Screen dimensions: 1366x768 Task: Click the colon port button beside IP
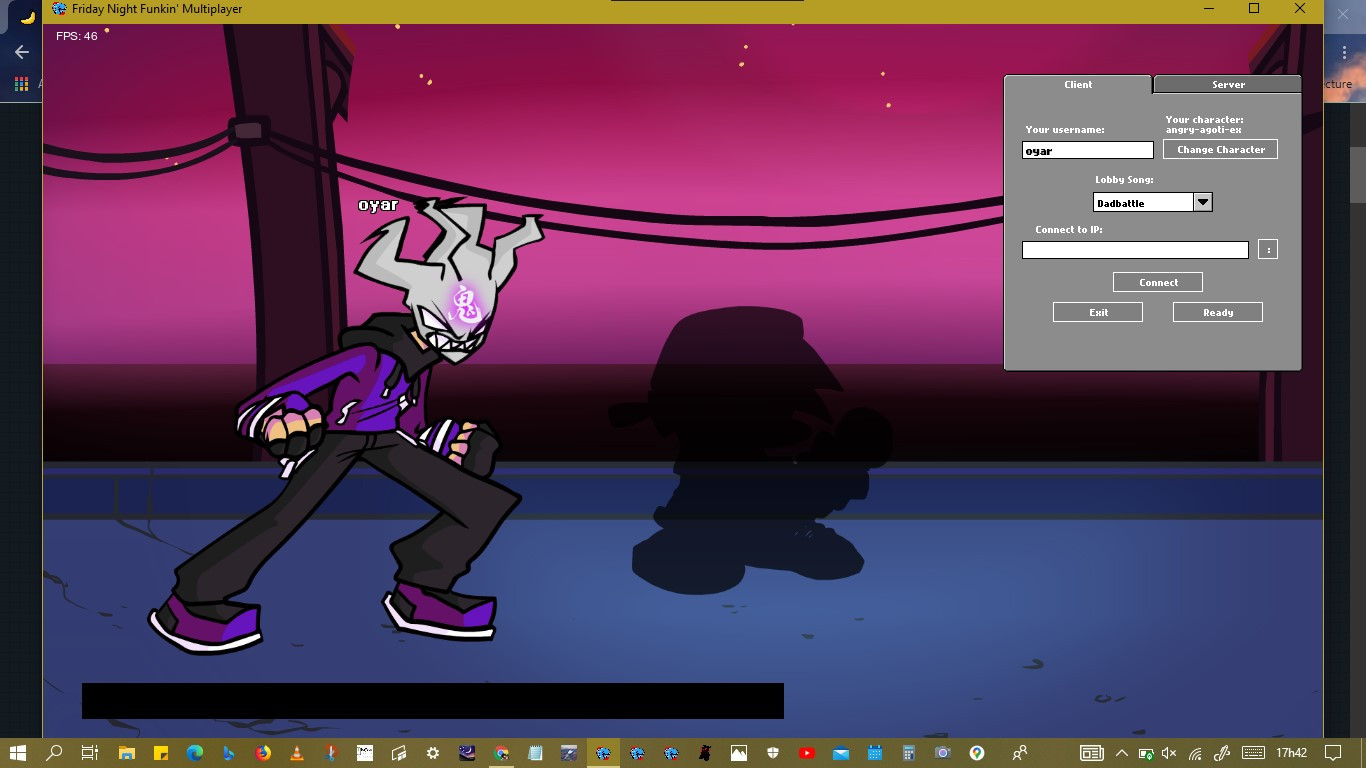point(1268,250)
